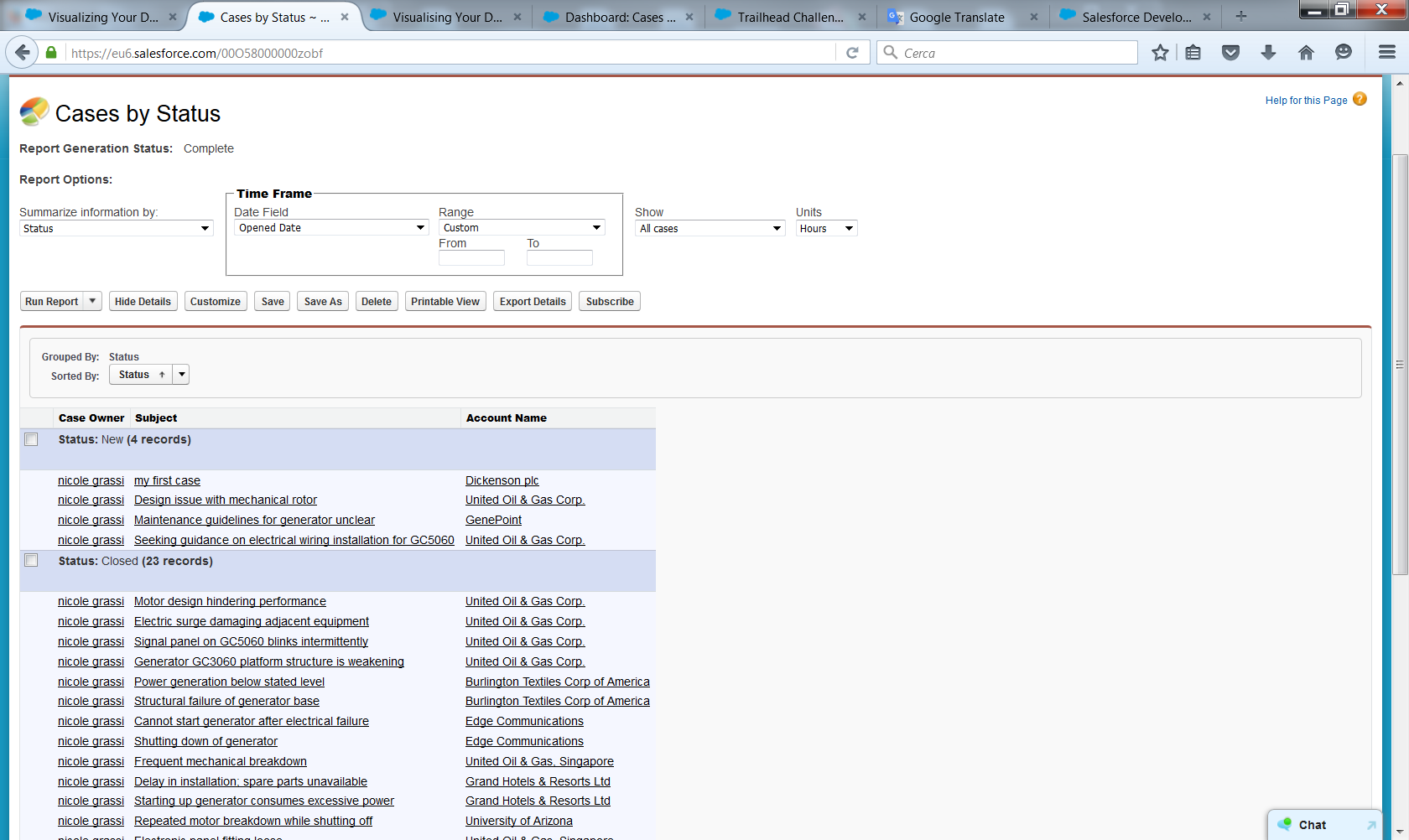Click the Customize button
Screen dimensions: 1409x840
coord(216,301)
